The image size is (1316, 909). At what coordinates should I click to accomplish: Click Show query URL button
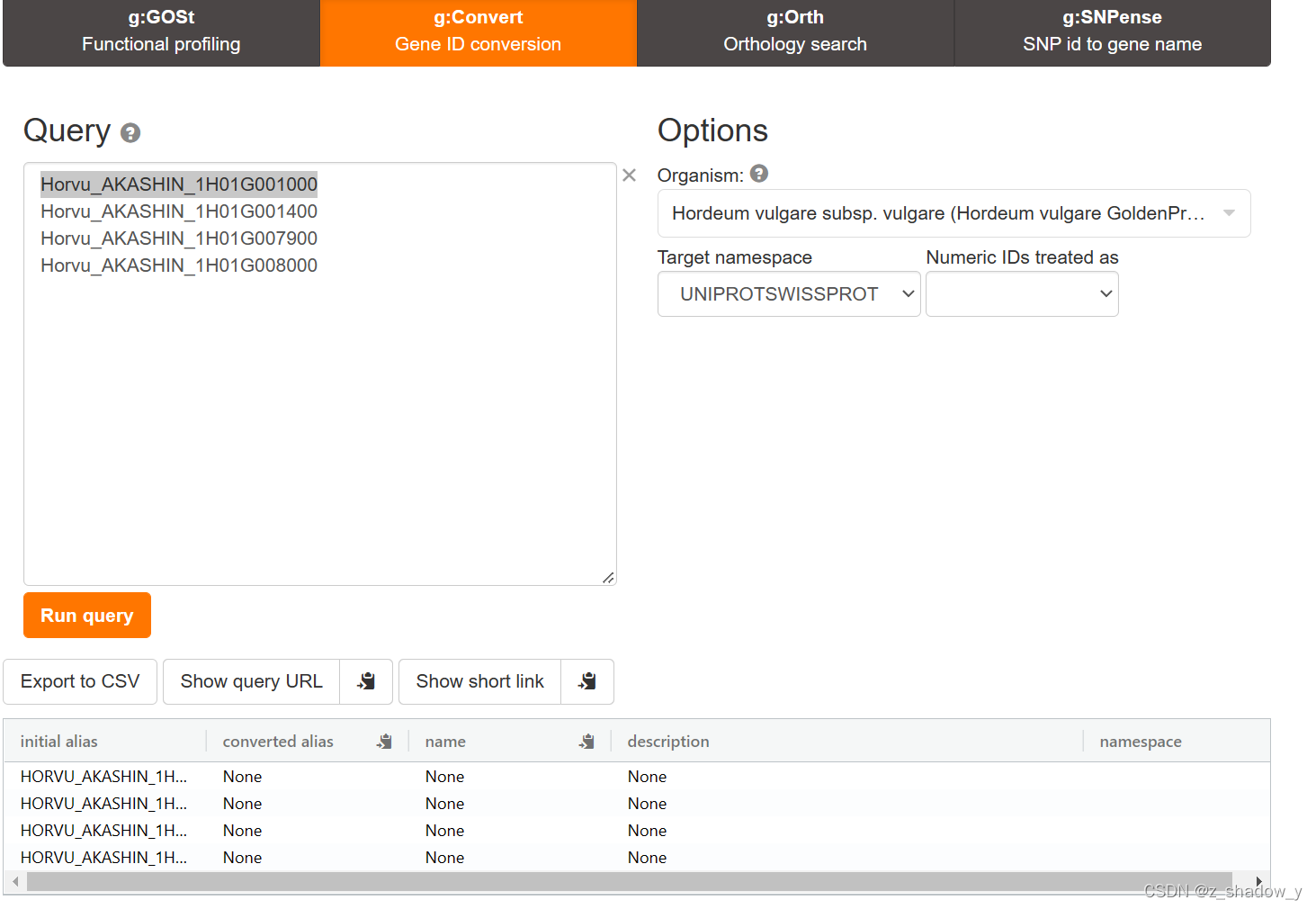[251, 681]
